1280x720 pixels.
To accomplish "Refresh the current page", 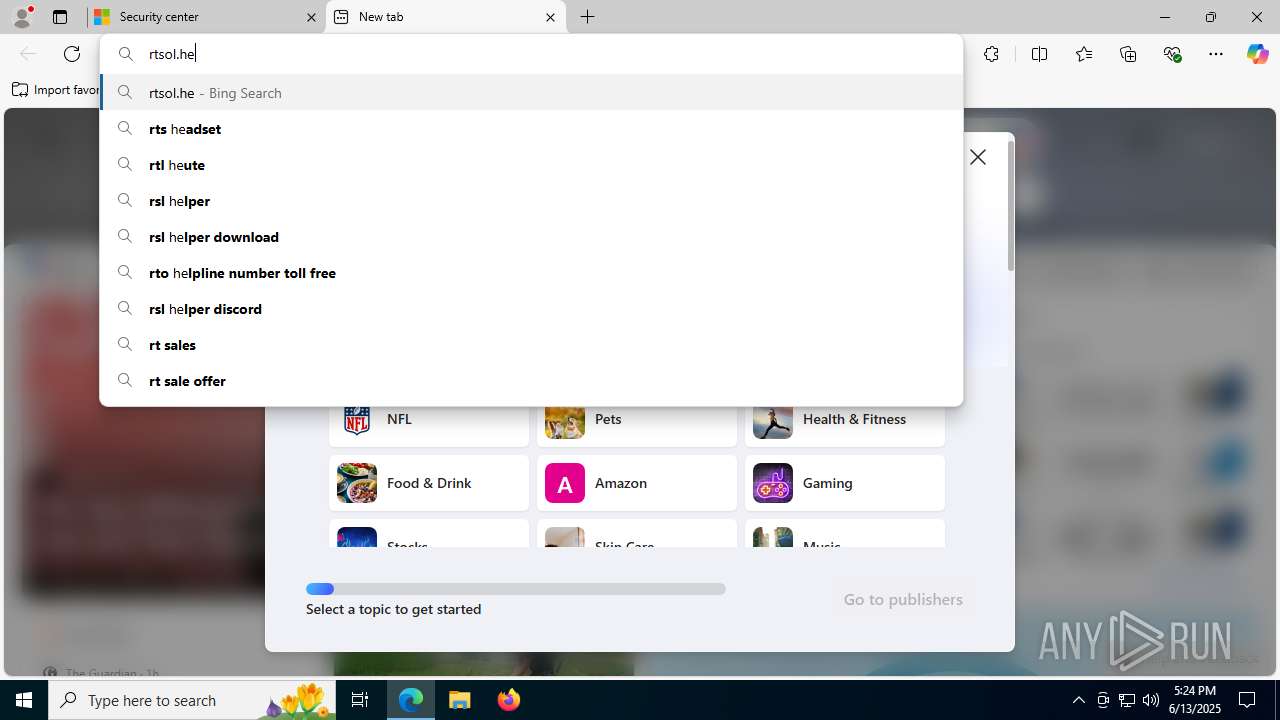I will coord(72,54).
